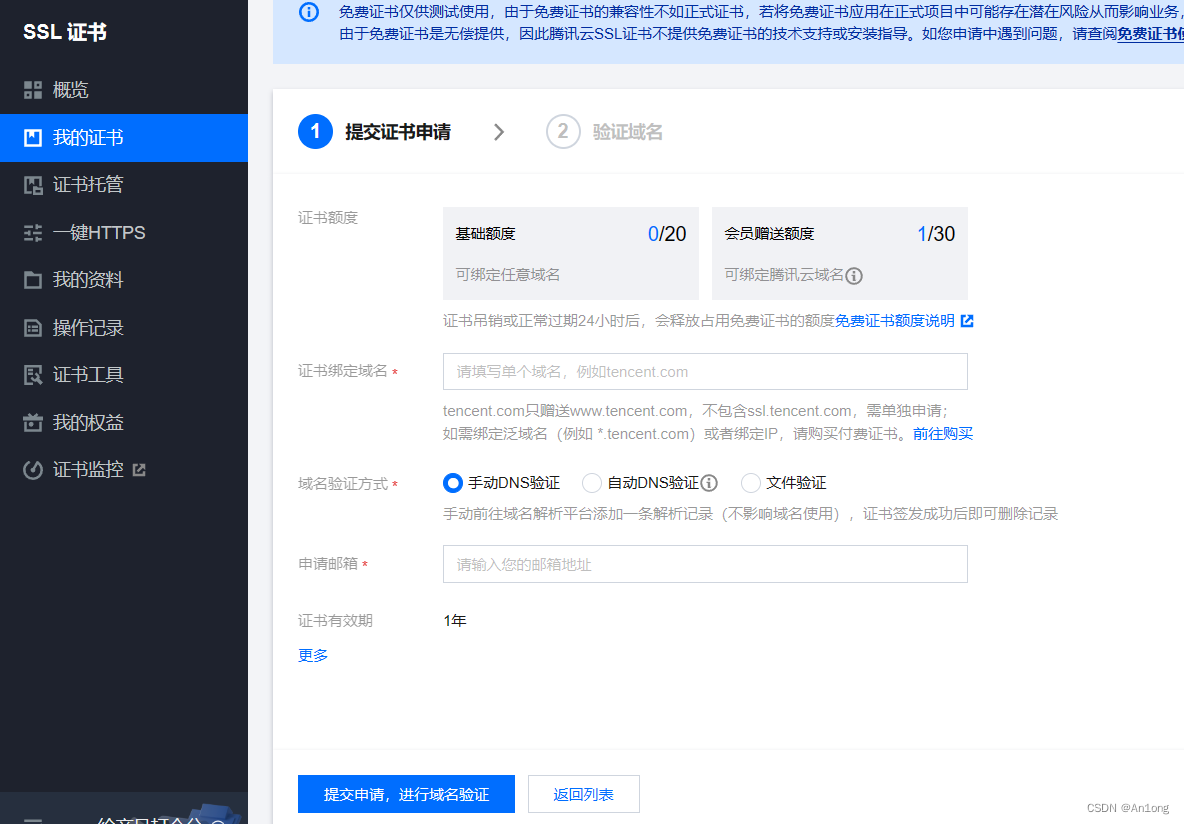This screenshot has height=824, width=1184.
Task: Select 手动DNS验证 verification method
Action: (x=453, y=482)
